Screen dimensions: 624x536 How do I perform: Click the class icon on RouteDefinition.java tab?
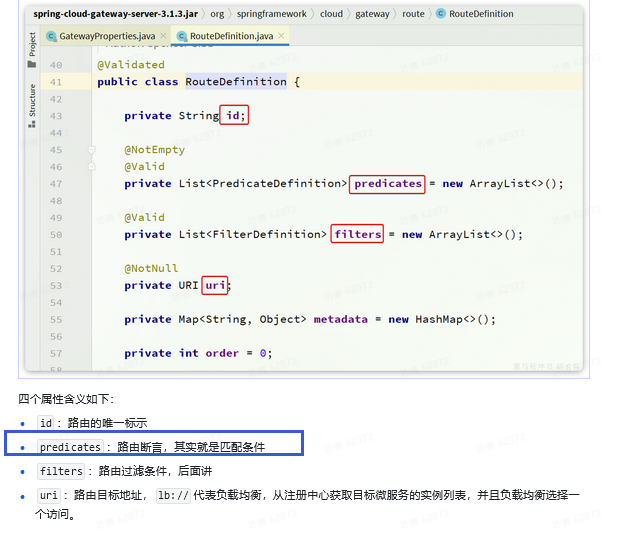click(x=182, y=36)
